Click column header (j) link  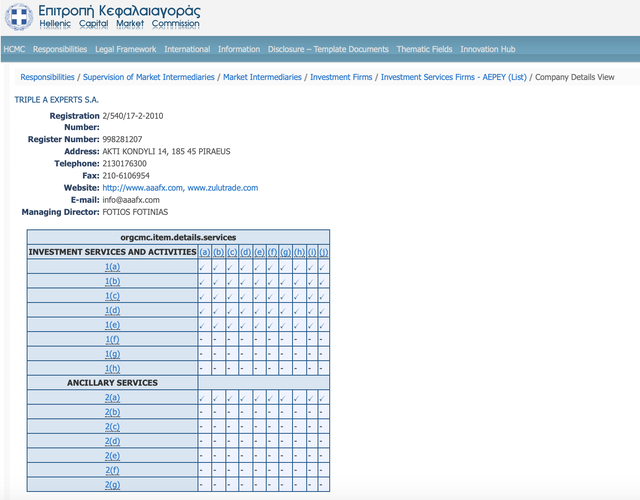[x=323, y=252]
